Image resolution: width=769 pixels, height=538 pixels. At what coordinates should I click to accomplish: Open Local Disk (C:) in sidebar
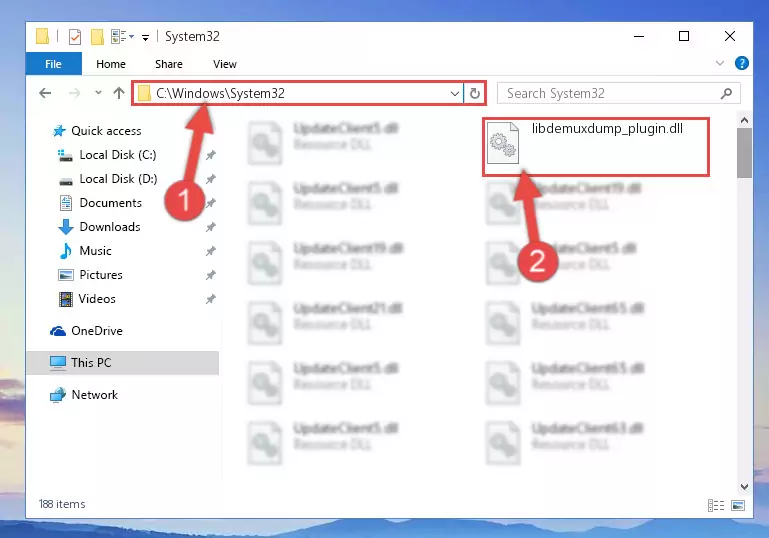coord(118,155)
